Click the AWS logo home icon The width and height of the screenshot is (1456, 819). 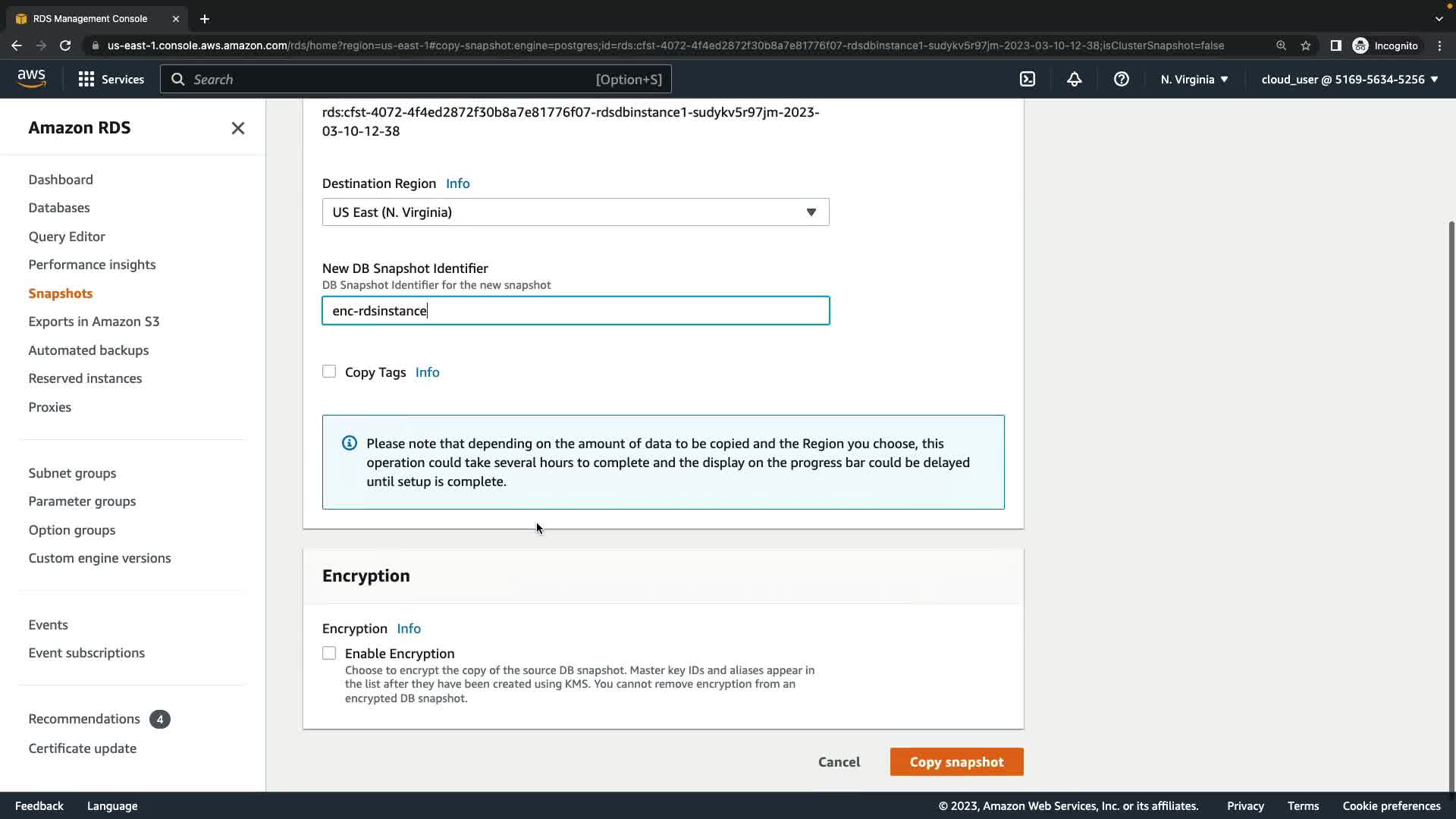tap(31, 79)
